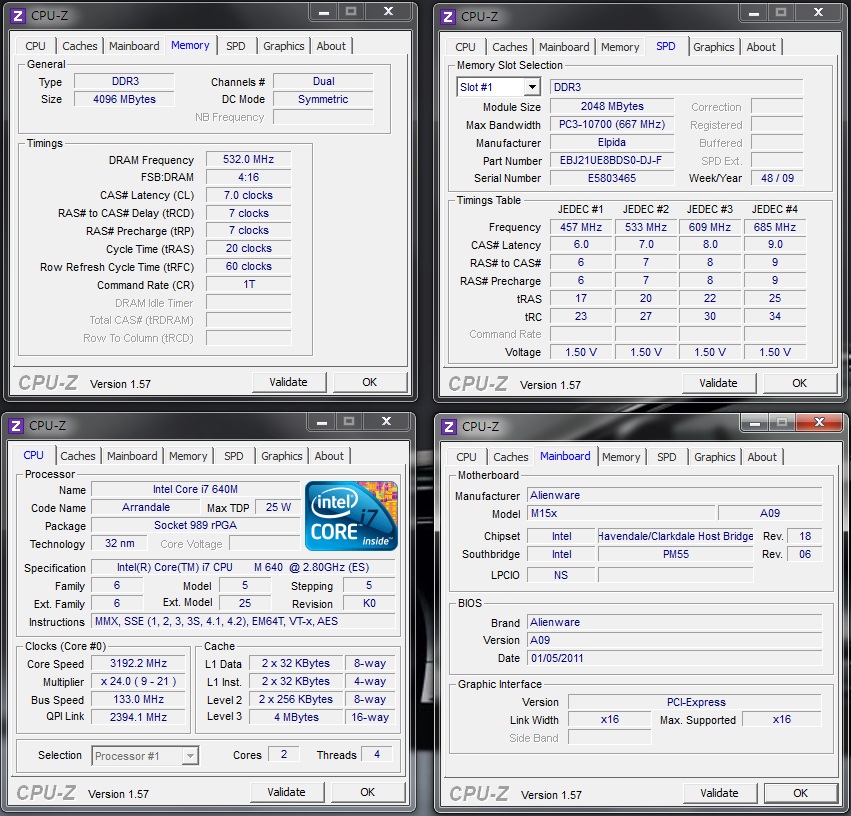Click the processor name Intel Core i7 640M
Screen dimensions: 851x816
(195, 489)
